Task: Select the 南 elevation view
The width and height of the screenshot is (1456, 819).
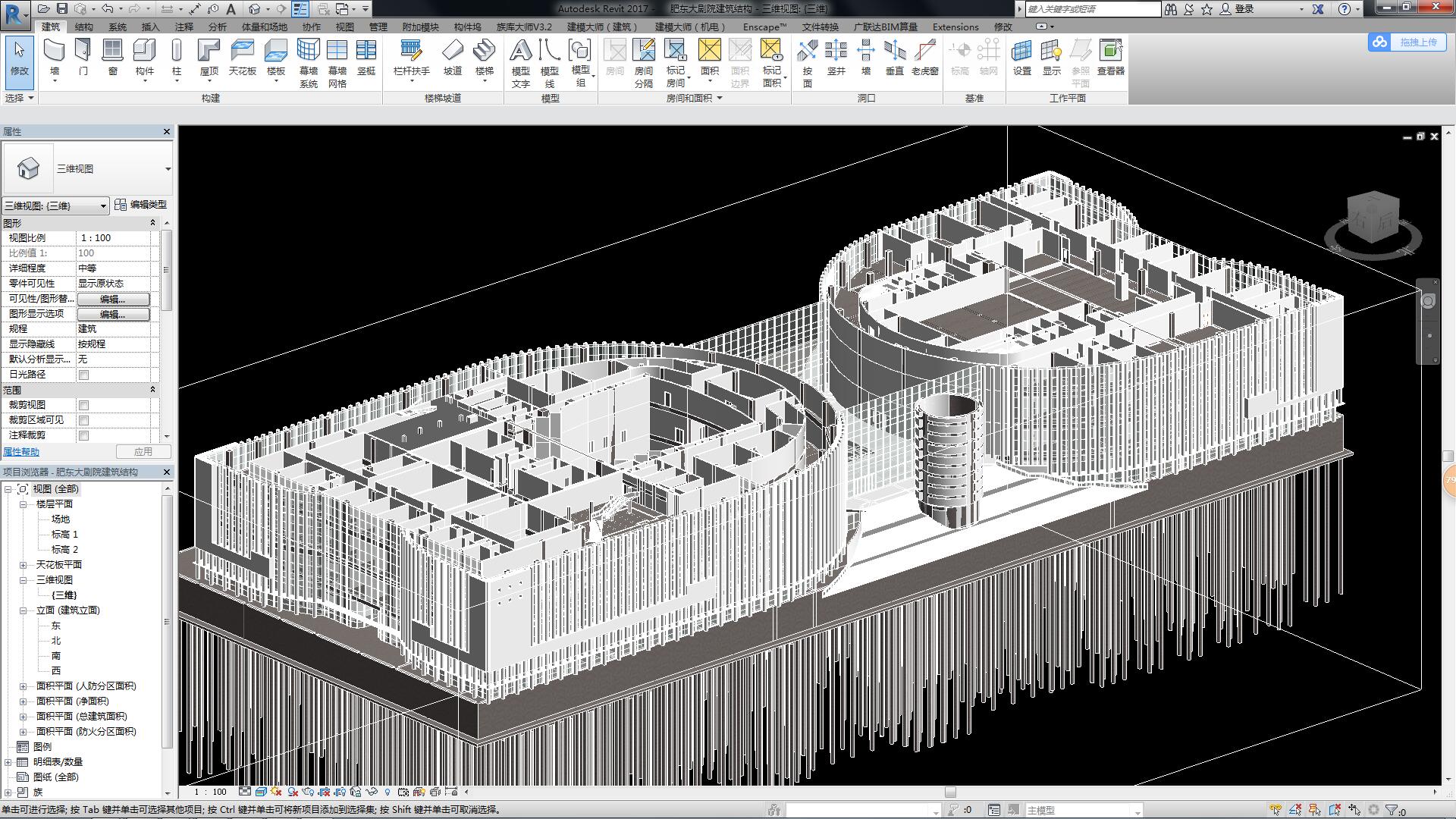Action: tap(56, 656)
